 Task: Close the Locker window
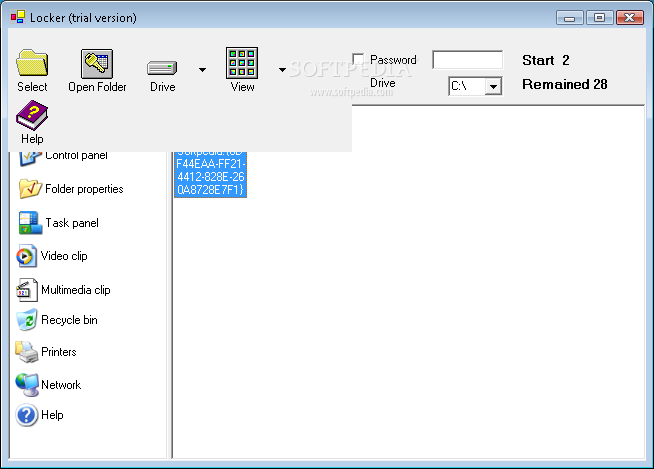coord(630,18)
